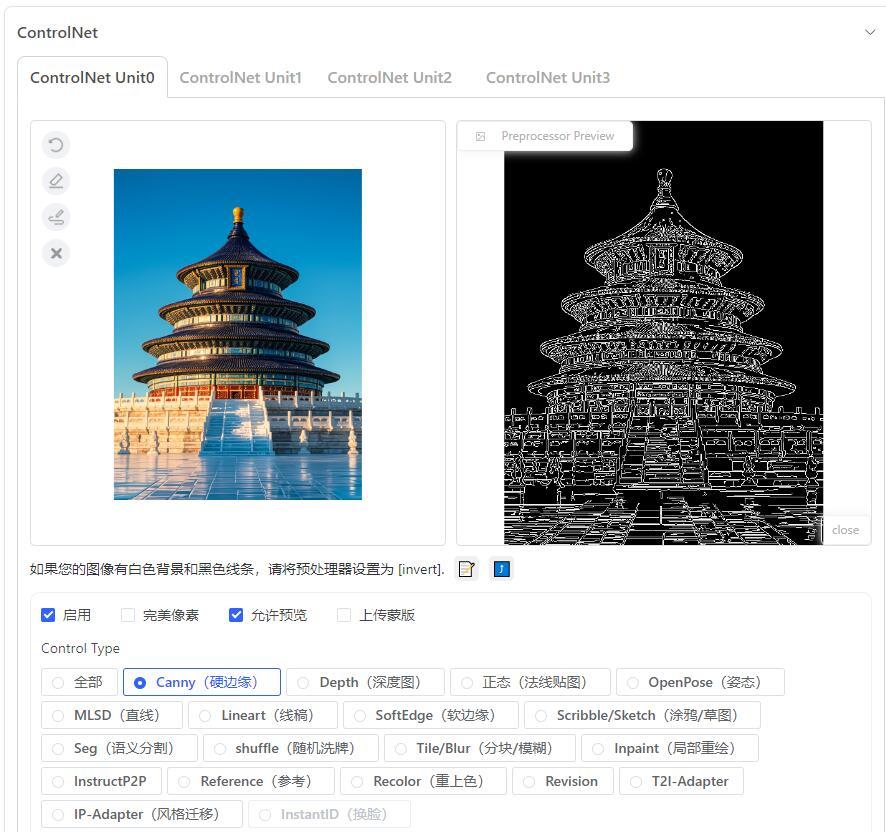The height and width of the screenshot is (832, 886).
Task: Enable 完美像素 (Pixel Perfect)
Action: point(127,615)
